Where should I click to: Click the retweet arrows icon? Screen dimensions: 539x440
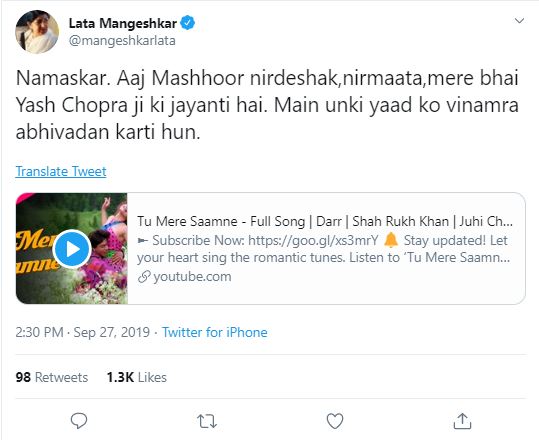[207, 421]
